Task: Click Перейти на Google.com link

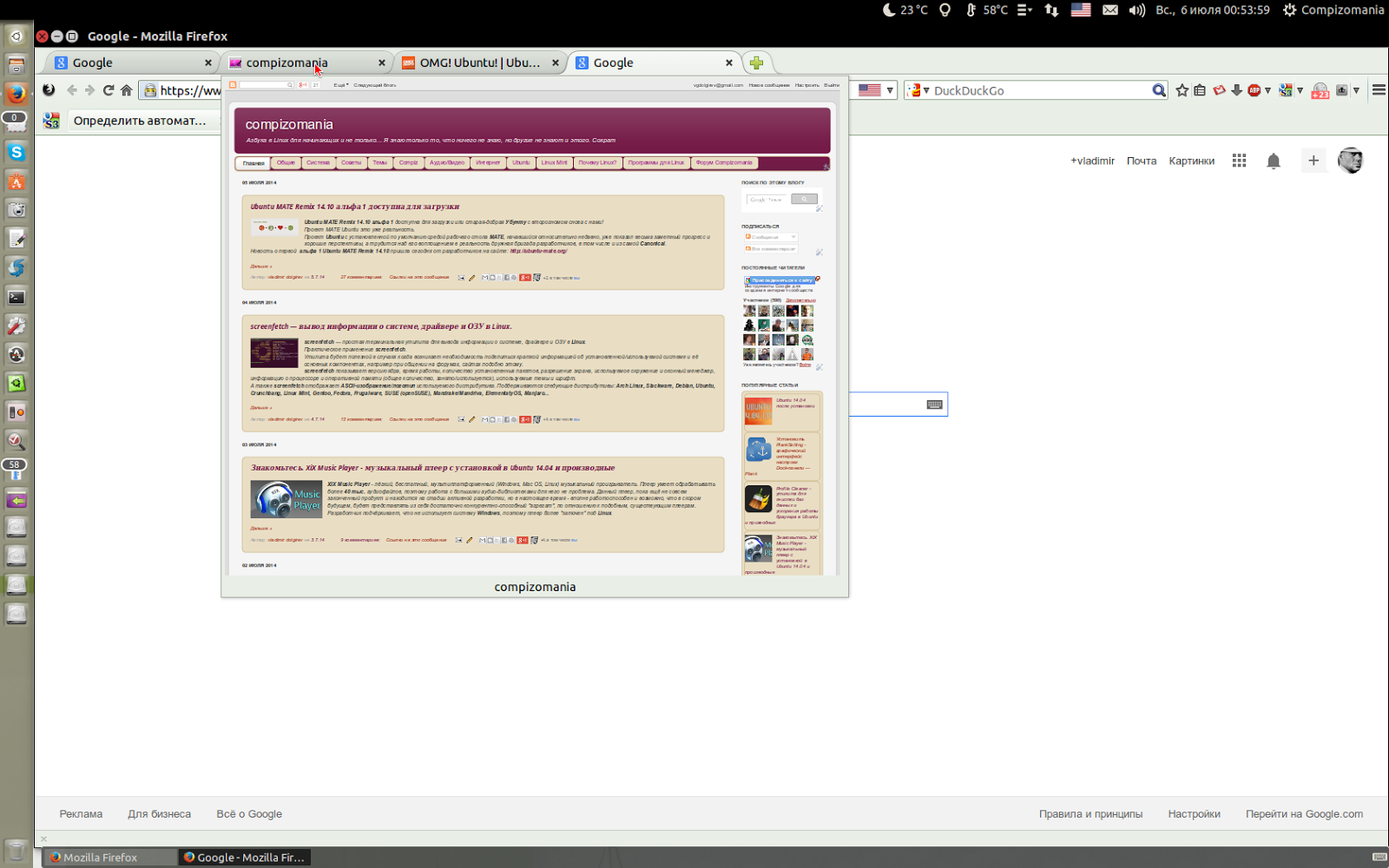Action: point(1304,814)
